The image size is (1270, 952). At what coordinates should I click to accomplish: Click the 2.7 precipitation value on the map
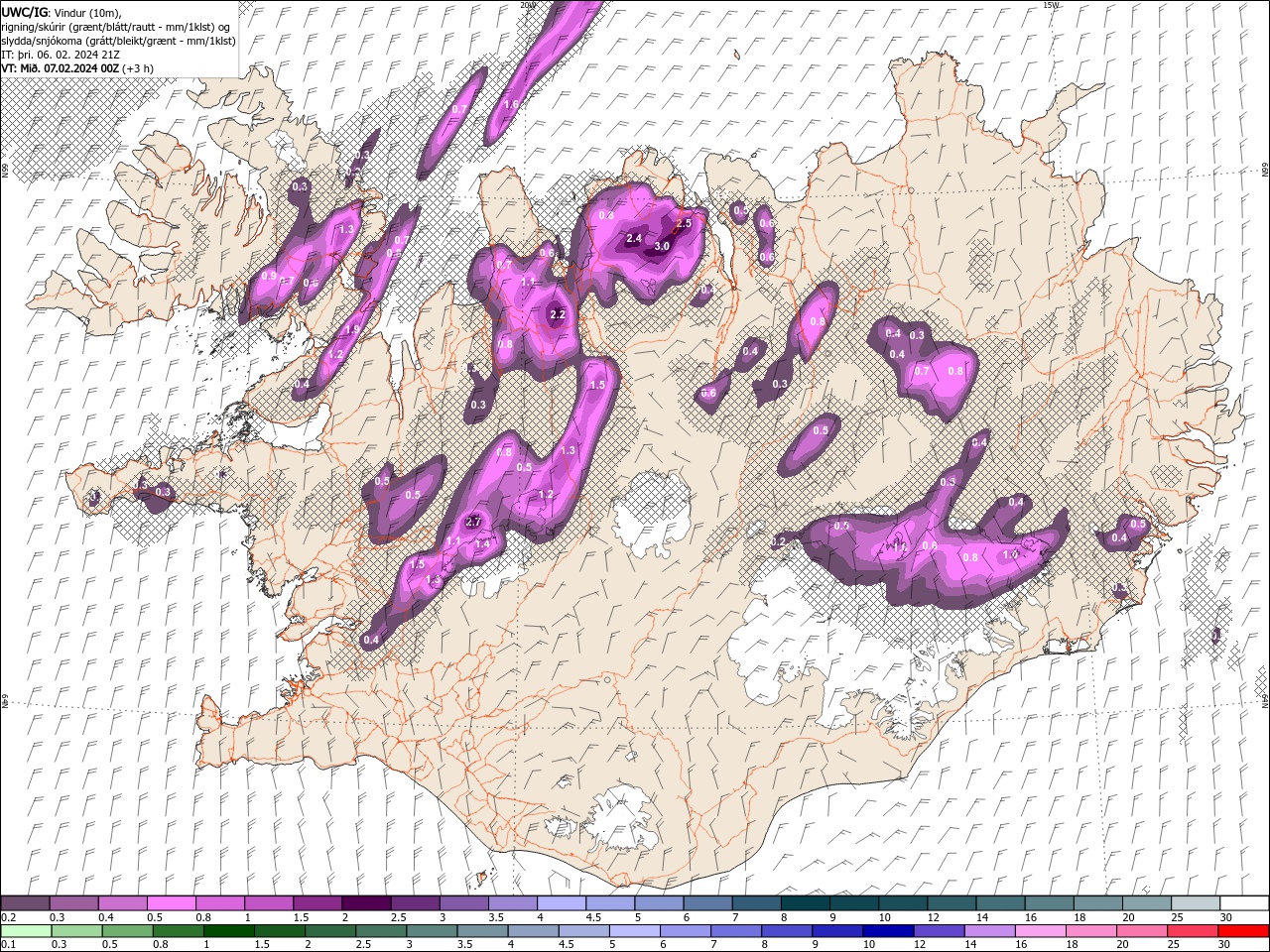pyautogui.click(x=473, y=522)
